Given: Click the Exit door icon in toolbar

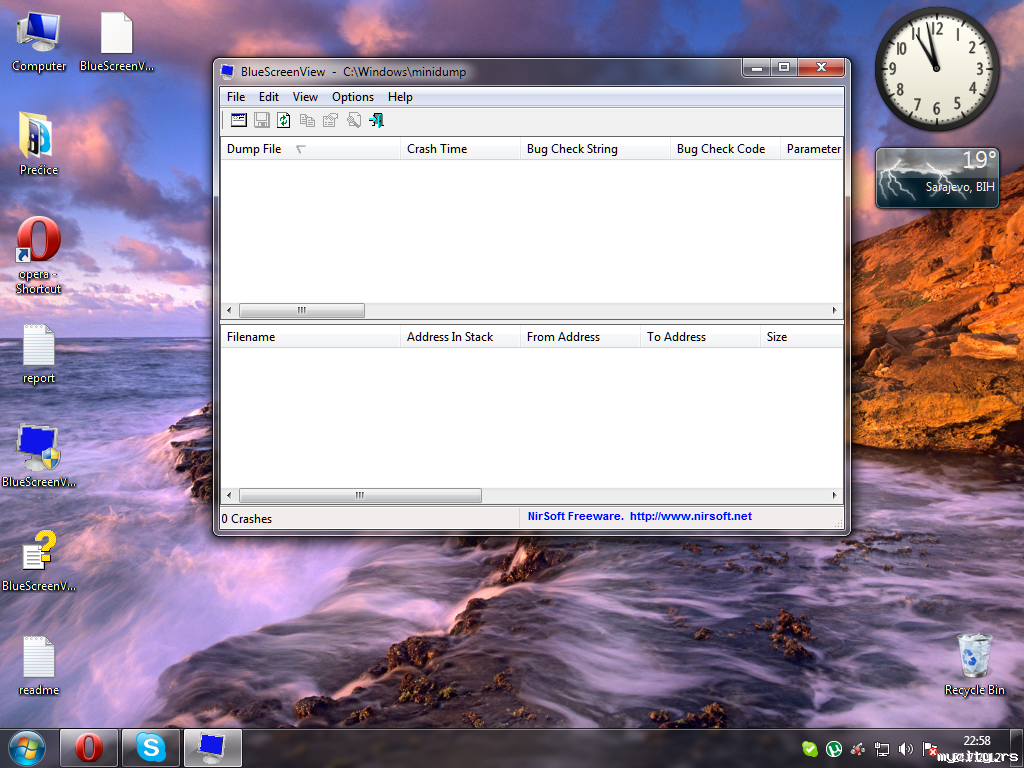Looking at the screenshot, I should point(376,120).
